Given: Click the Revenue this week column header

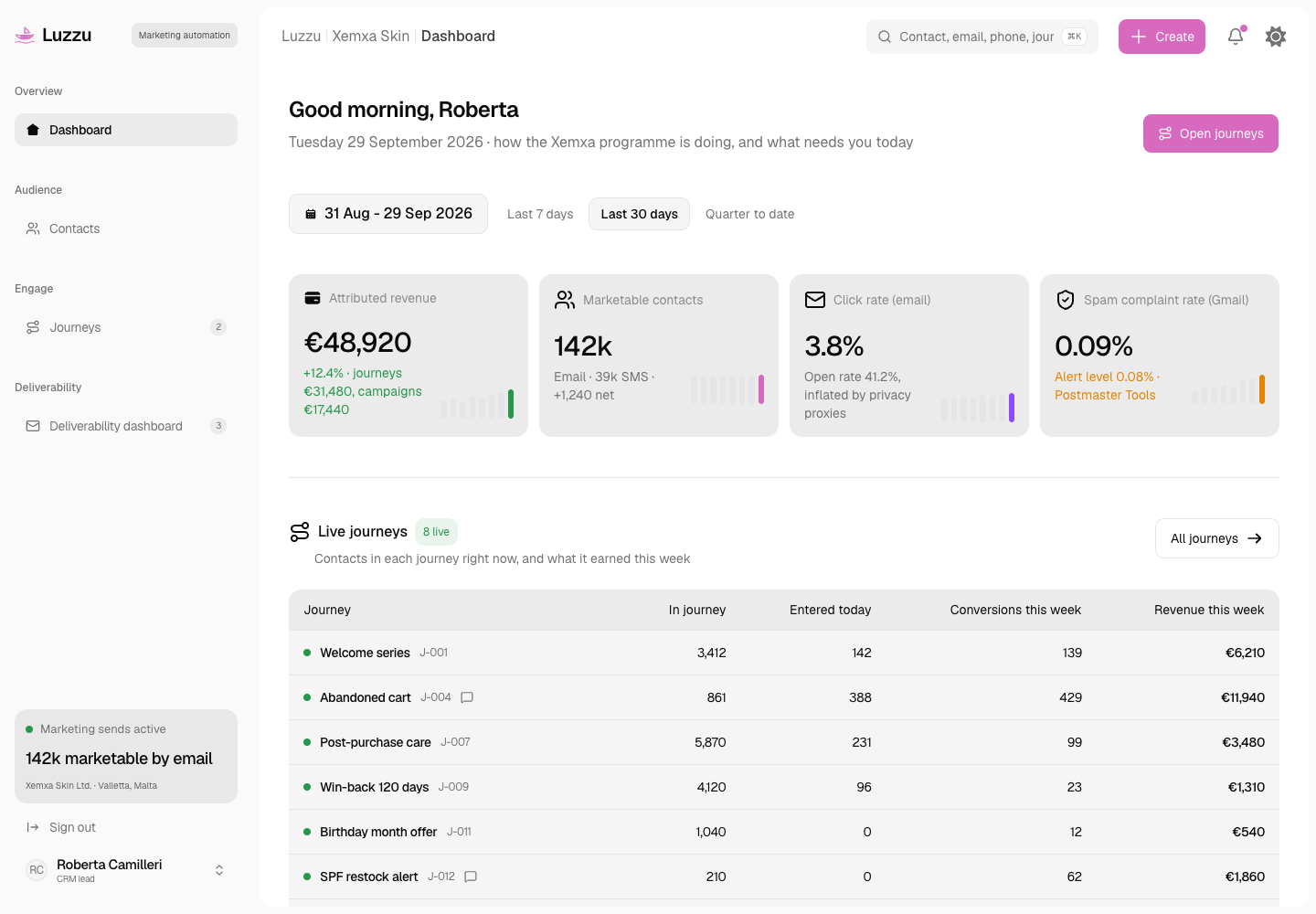Looking at the screenshot, I should pos(1209,610).
